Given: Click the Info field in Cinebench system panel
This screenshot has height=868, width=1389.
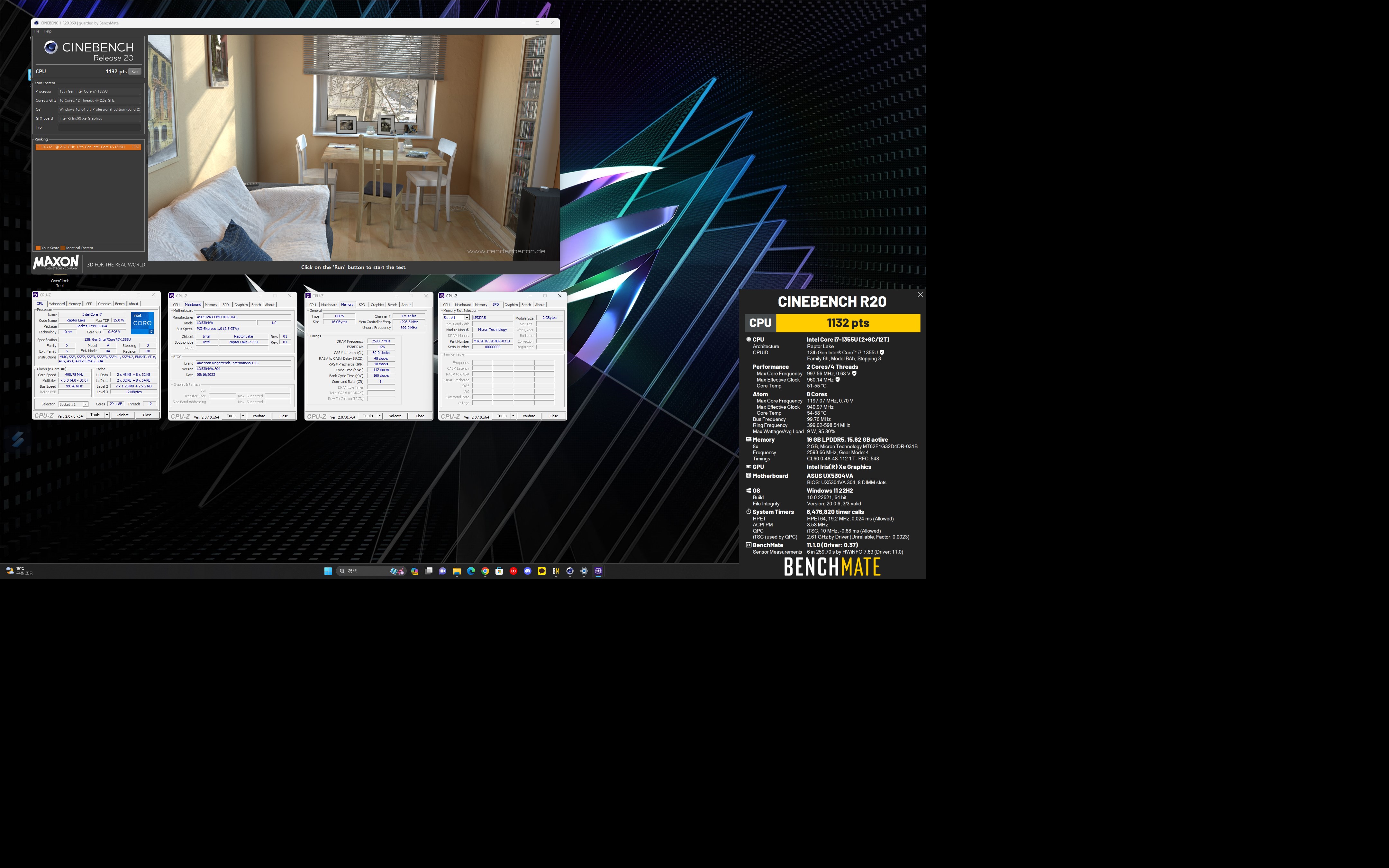Looking at the screenshot, I should tap(99, 127).
